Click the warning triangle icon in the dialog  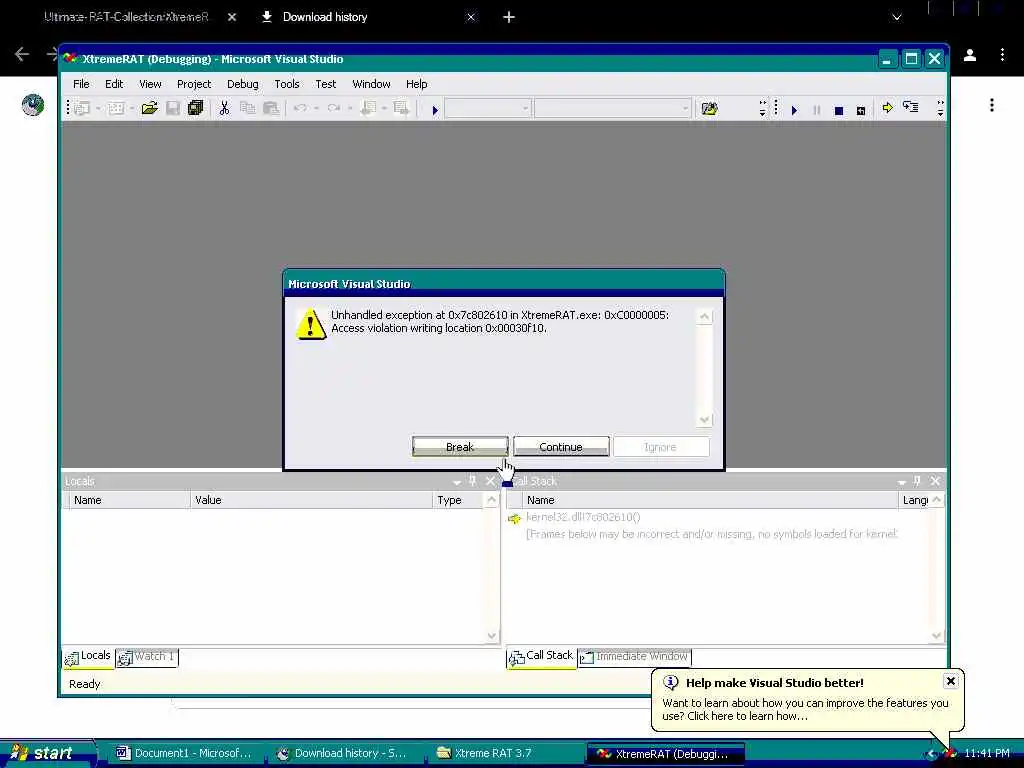311,324
